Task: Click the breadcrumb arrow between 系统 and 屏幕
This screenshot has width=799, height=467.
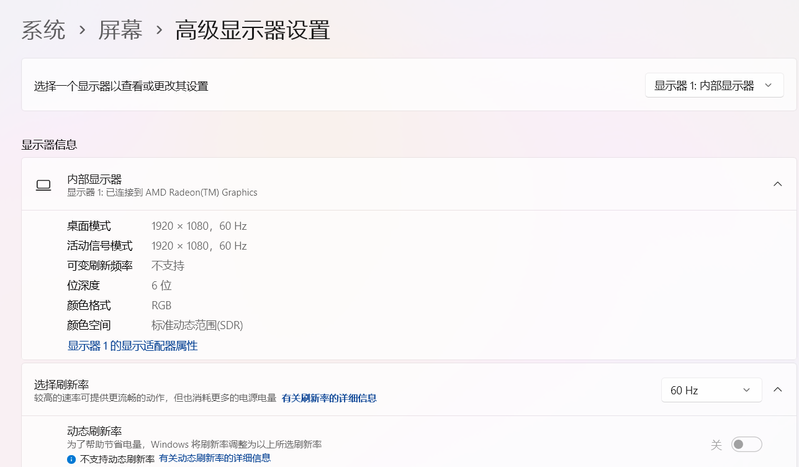Action: pyautogui.click(x=82, y=31)
